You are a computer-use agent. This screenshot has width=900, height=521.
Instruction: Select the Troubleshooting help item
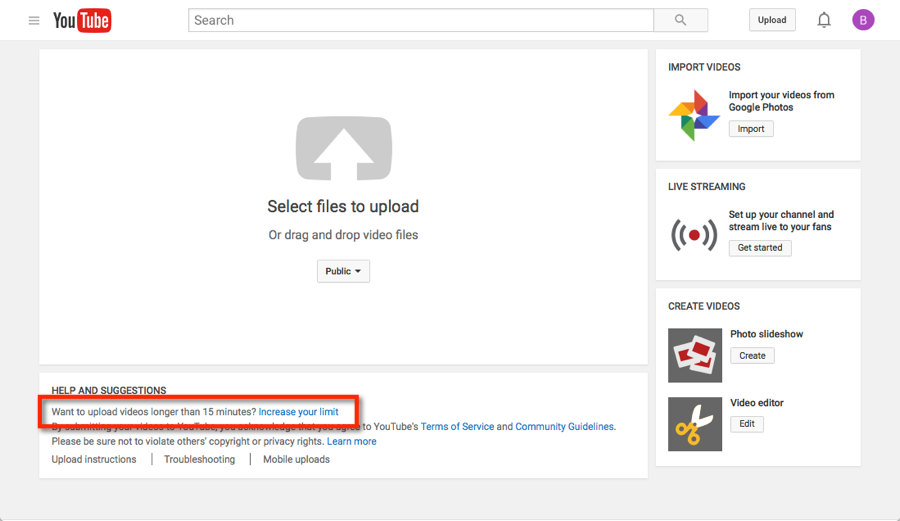pos(200,460)
